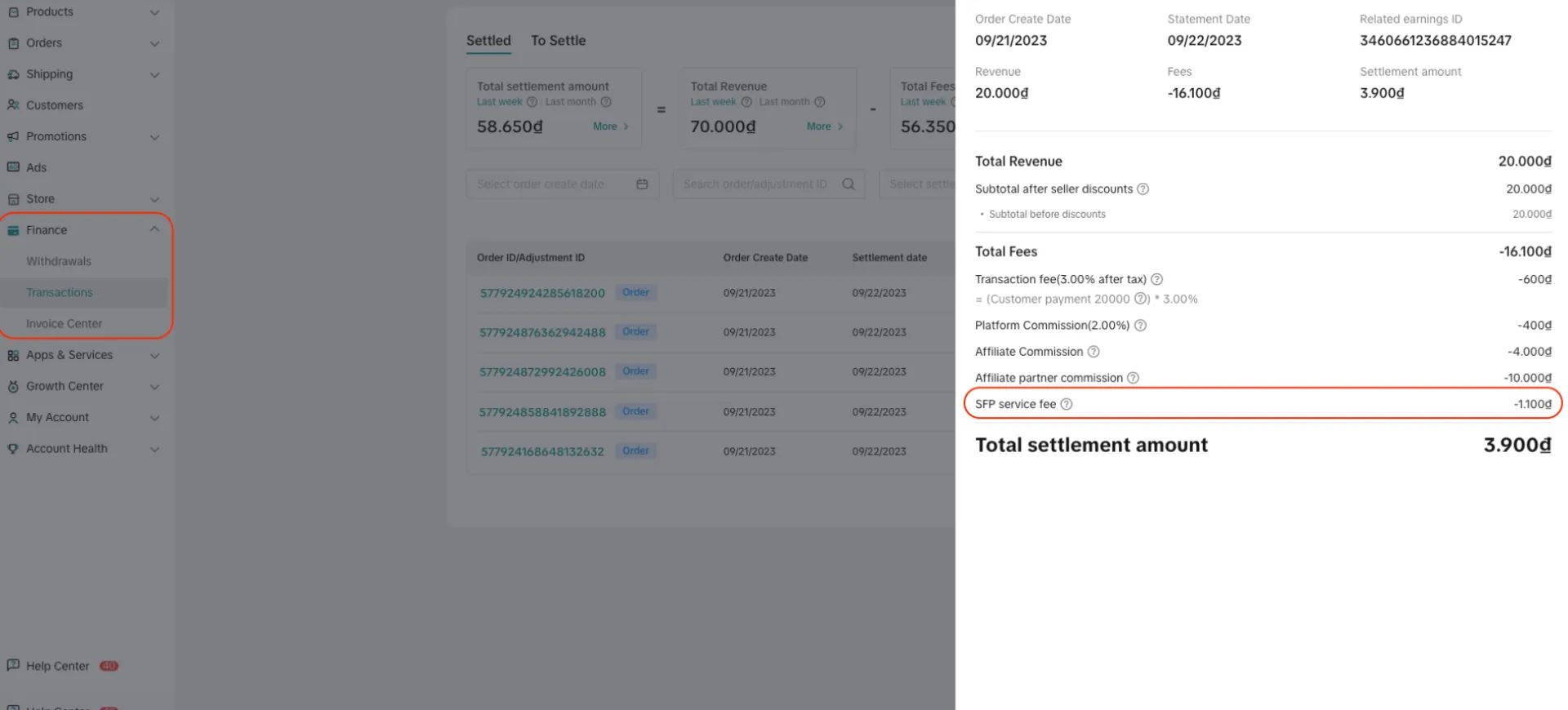Open Transactions under Finance
Screen dimensions: 1568x710
60,292
